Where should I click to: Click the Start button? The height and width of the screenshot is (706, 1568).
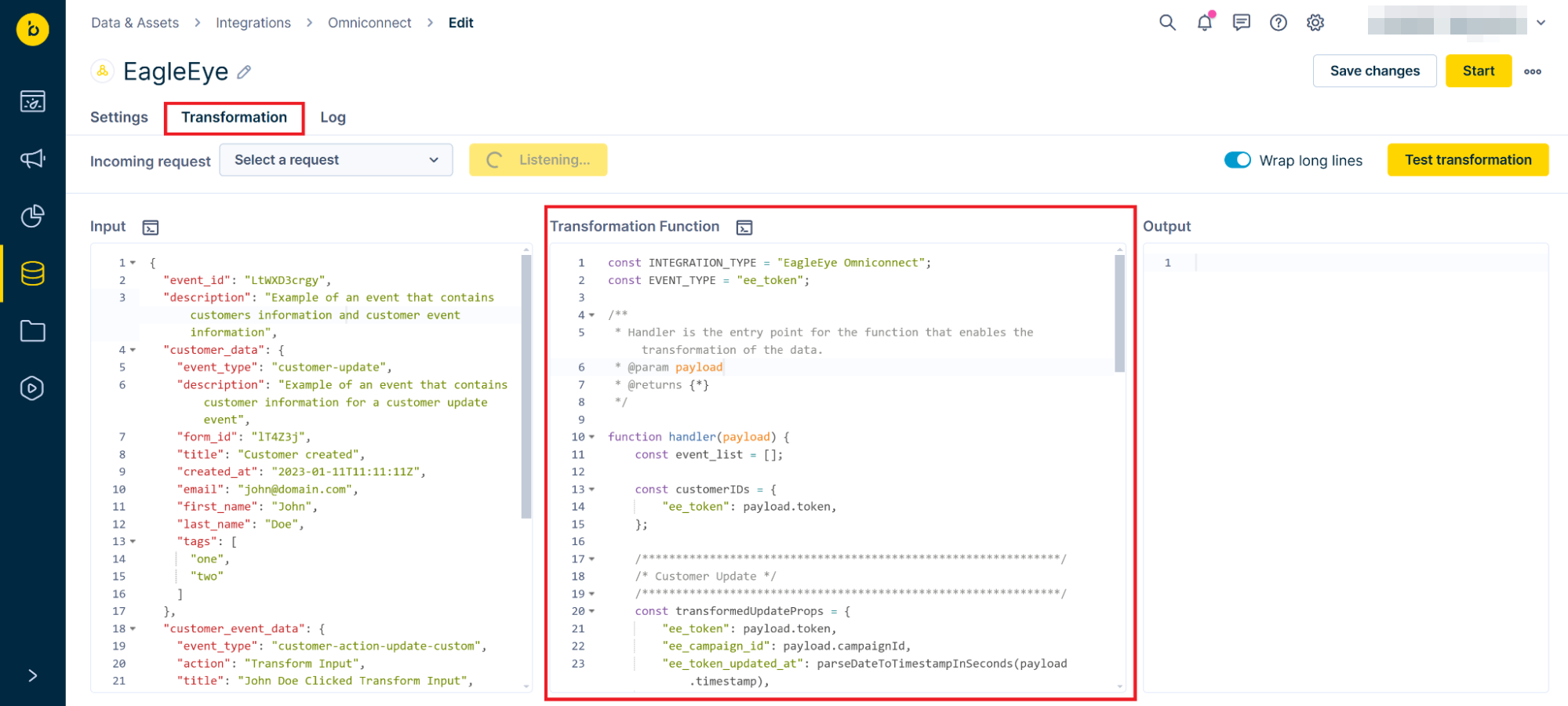1479,71
